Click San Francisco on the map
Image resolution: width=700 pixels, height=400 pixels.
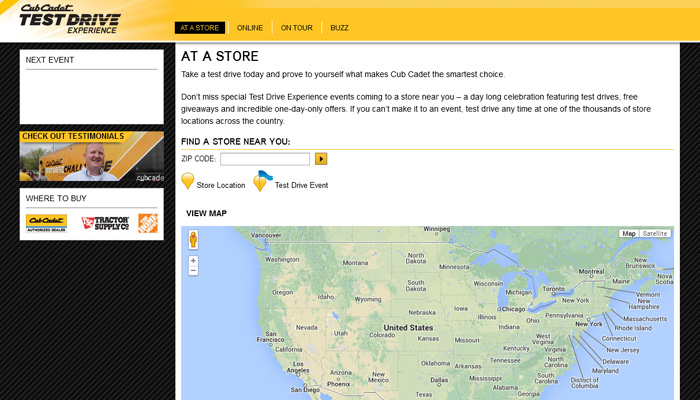coord(271,337)
